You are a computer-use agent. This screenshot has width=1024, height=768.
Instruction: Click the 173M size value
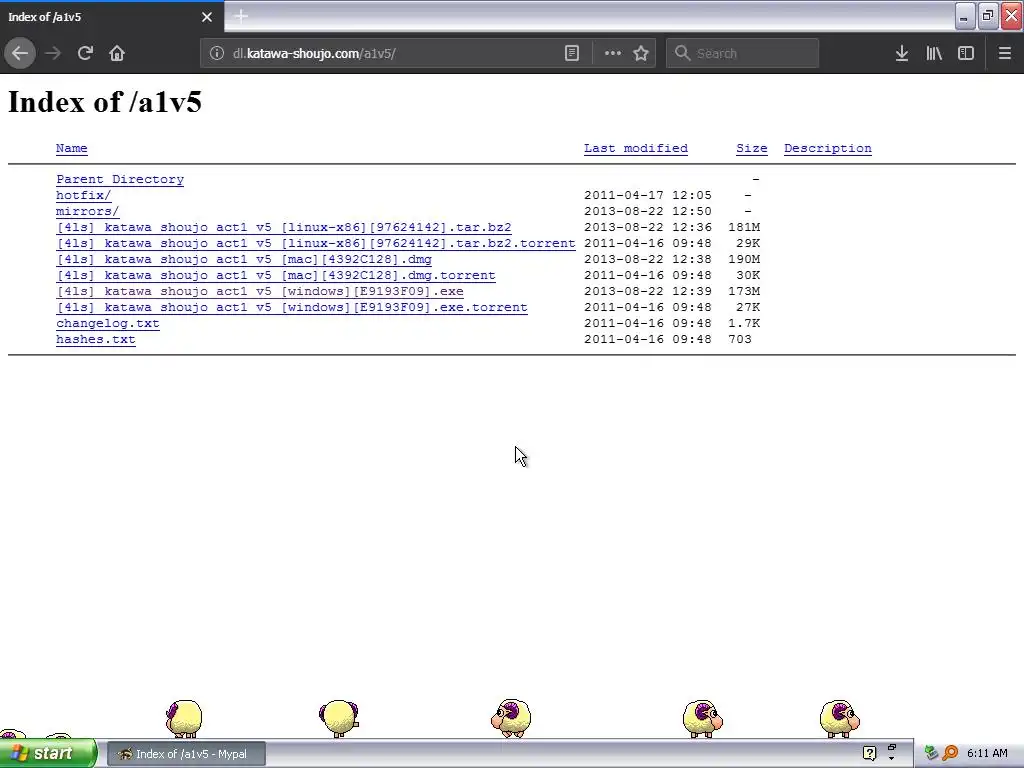[744, 291]
